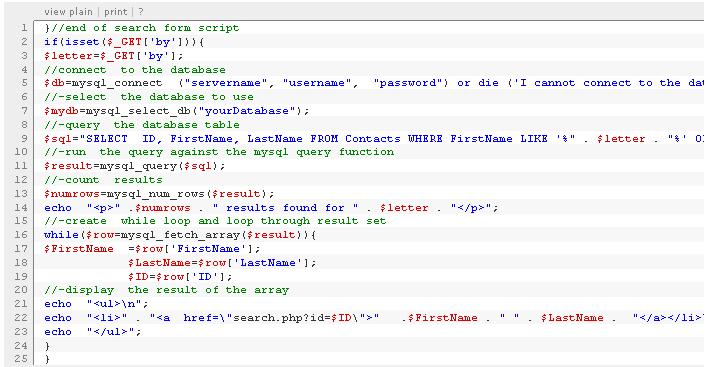Click the mysql_connect code line
Image resolution: width=710 pixels, height=367 pixels.
374,83
